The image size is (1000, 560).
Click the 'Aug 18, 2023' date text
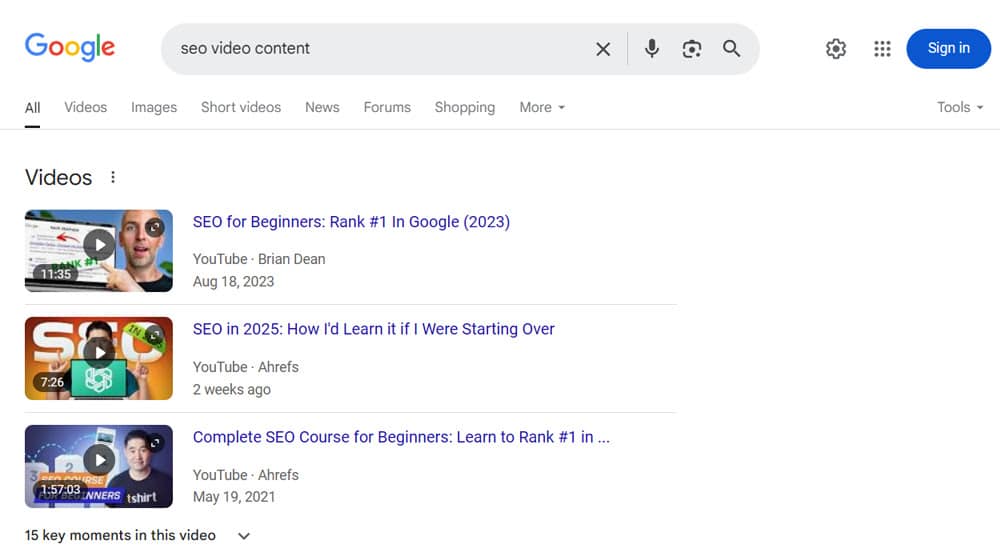click(x=233, y=281)
